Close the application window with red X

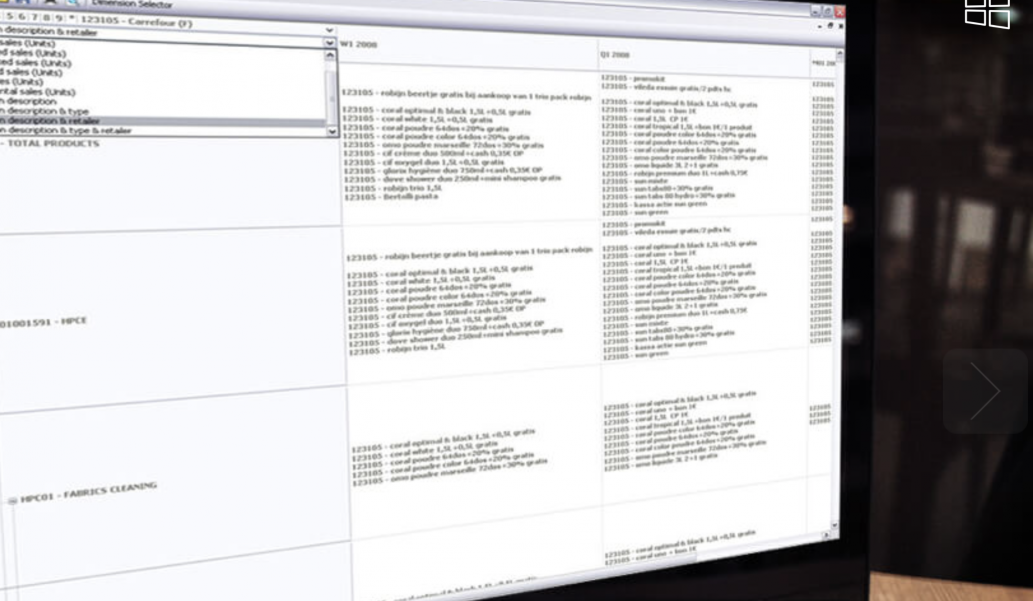[x=839, y=12]
